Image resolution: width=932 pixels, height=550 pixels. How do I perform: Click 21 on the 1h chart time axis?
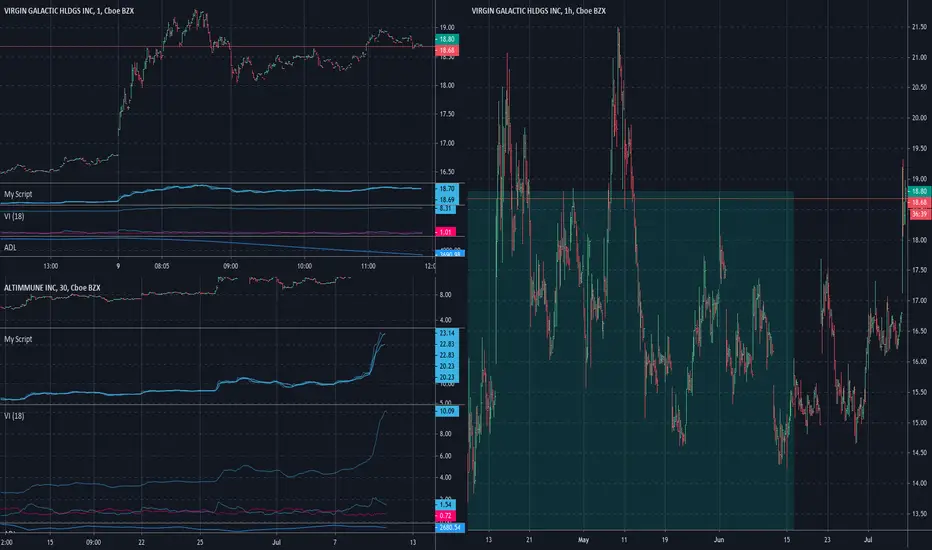point(529,540)
